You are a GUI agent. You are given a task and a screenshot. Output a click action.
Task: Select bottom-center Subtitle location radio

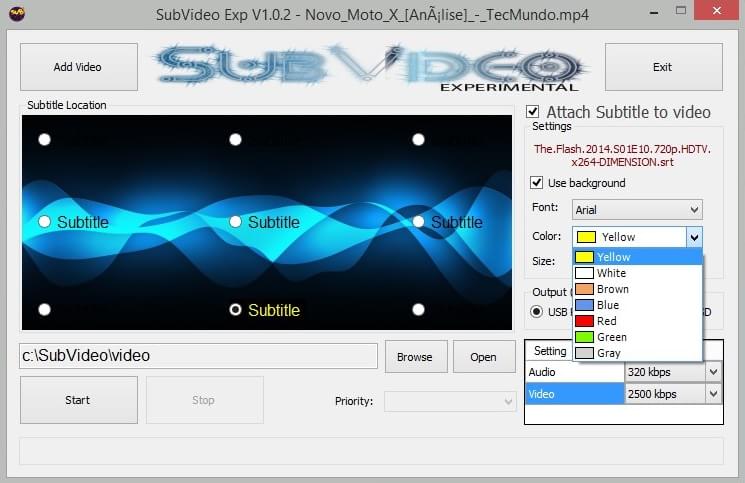[235, 310]
